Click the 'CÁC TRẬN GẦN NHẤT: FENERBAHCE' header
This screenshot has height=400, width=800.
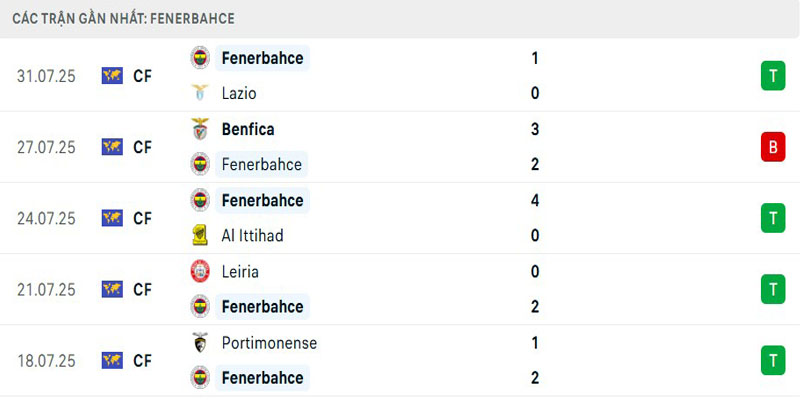(123, 19)
